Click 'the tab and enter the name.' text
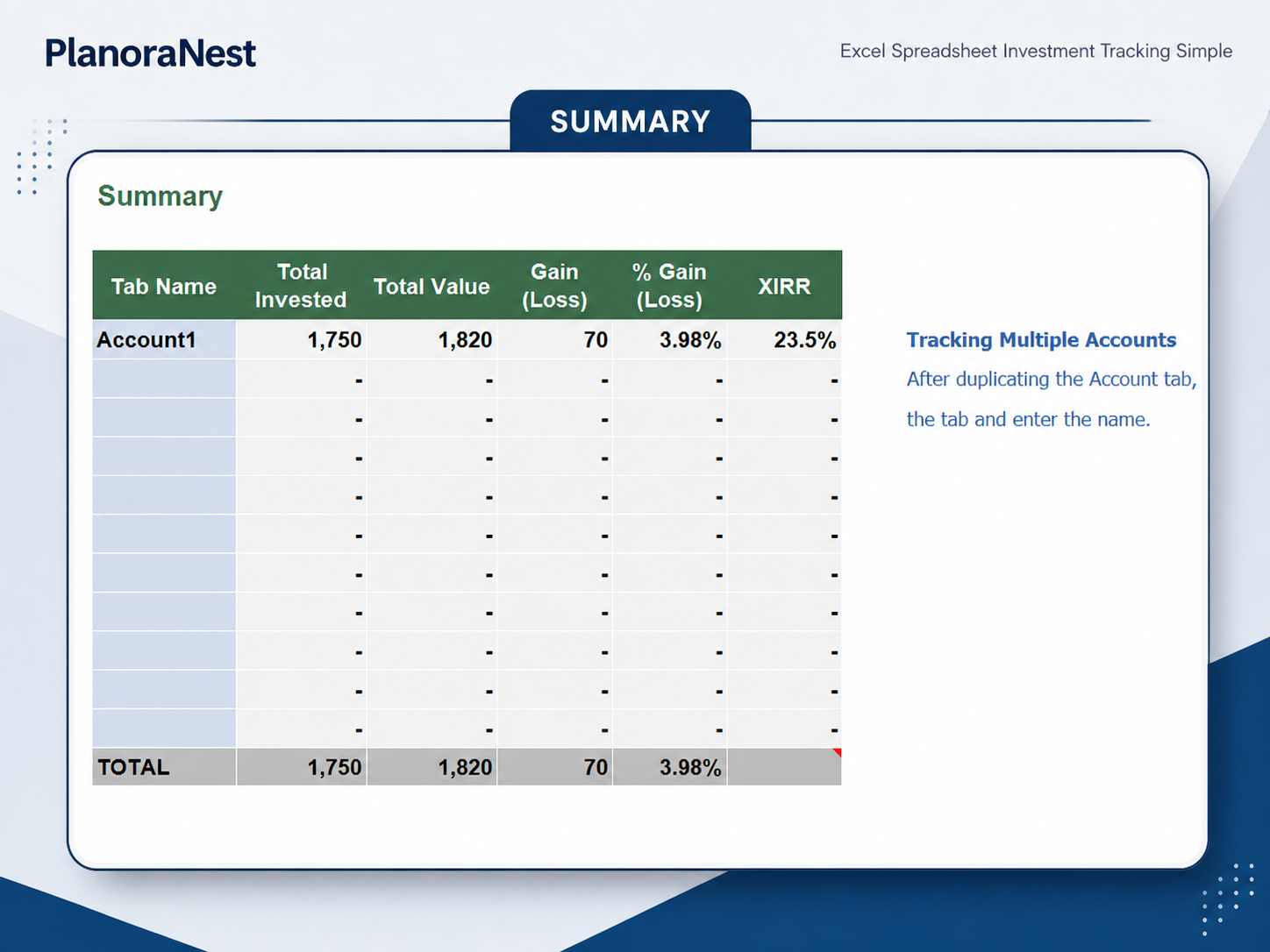 click(1028, 419)
